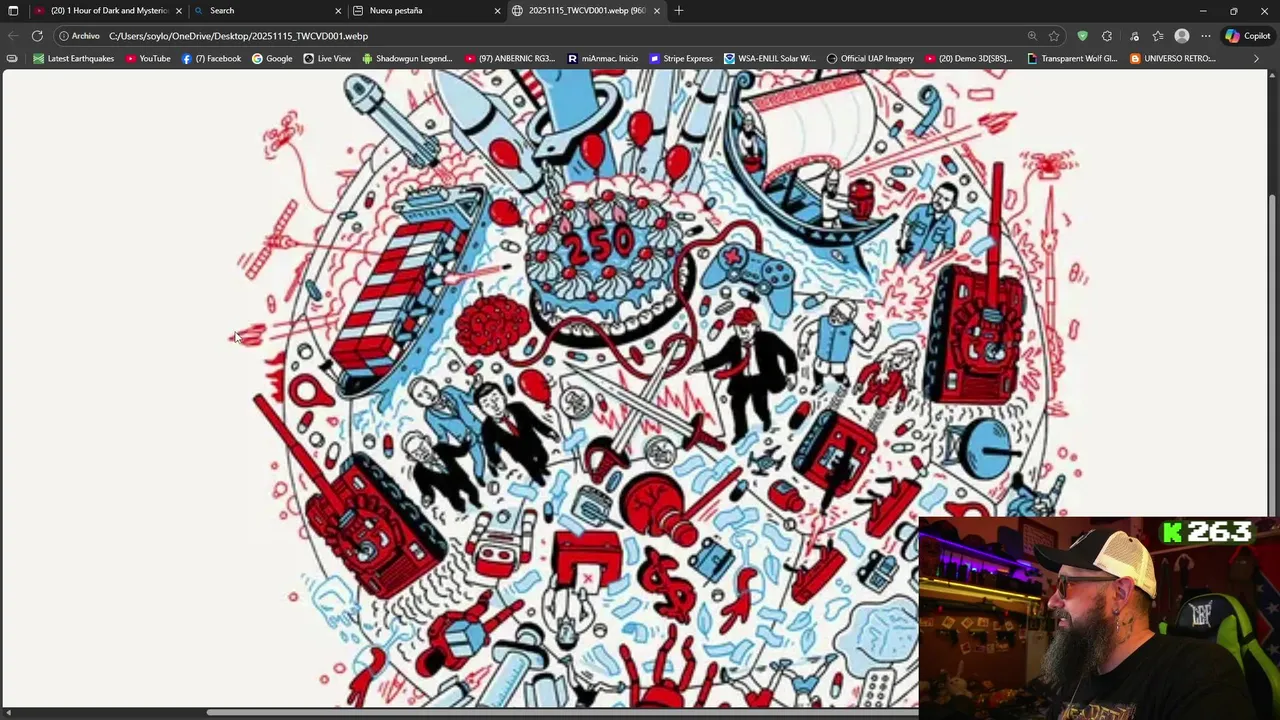Close the Nueva pestaña tab
Image resolution: width=1280 pixels, height=720 pixels.
(497, 11)
